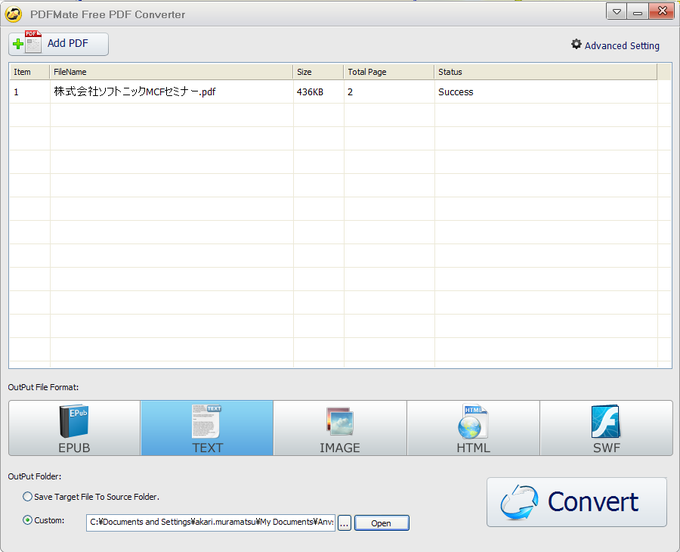Viewport: 680px width, 552px height.
Task: Start conversion with Convert button
Action: [576, 502]
